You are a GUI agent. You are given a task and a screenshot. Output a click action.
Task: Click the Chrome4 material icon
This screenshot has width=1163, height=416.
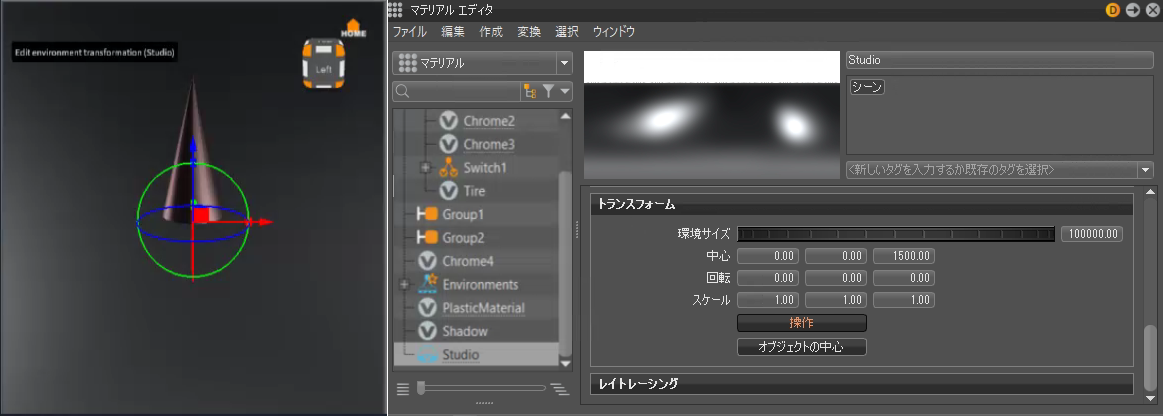pos(427,261)
